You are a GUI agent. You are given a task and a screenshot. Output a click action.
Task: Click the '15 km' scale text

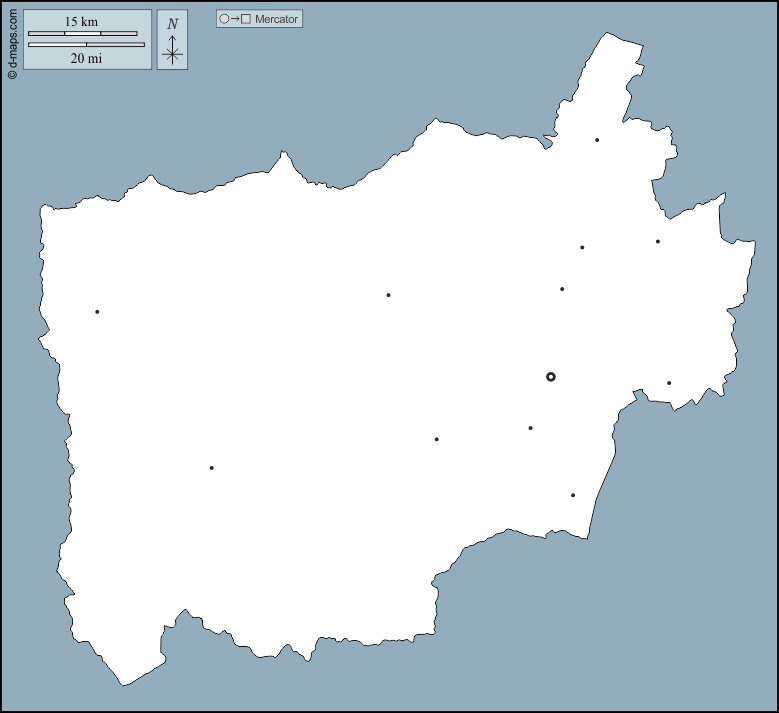(82, 21)
